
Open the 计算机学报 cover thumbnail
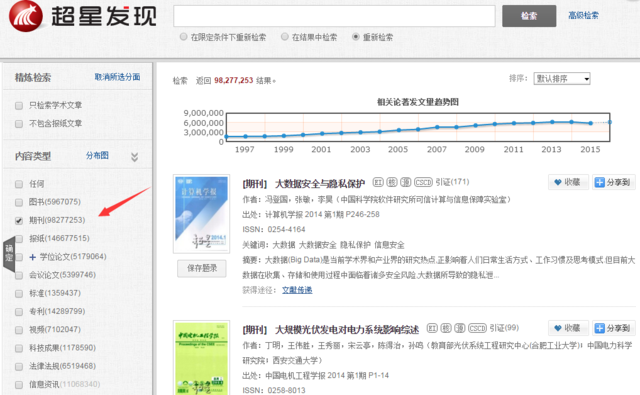coord(202,213)
